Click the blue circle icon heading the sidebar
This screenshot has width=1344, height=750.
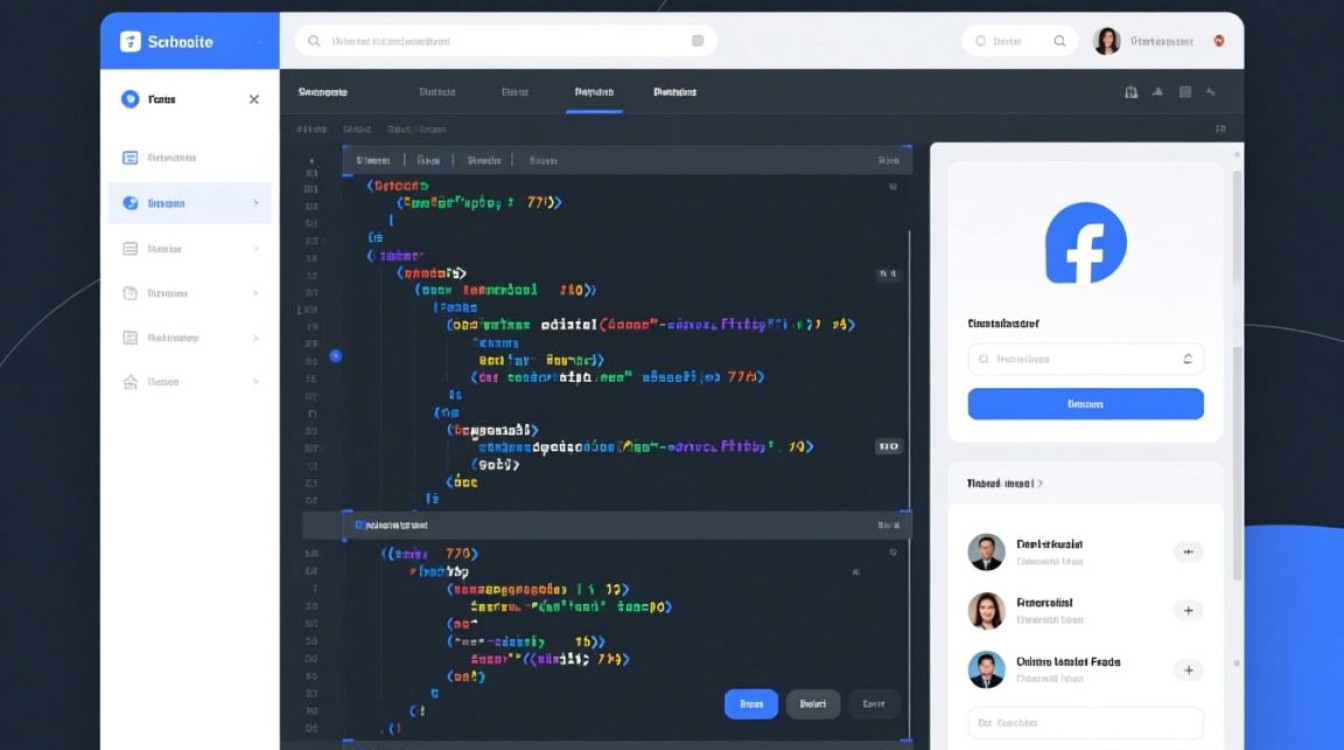click(x=130, y=99)
